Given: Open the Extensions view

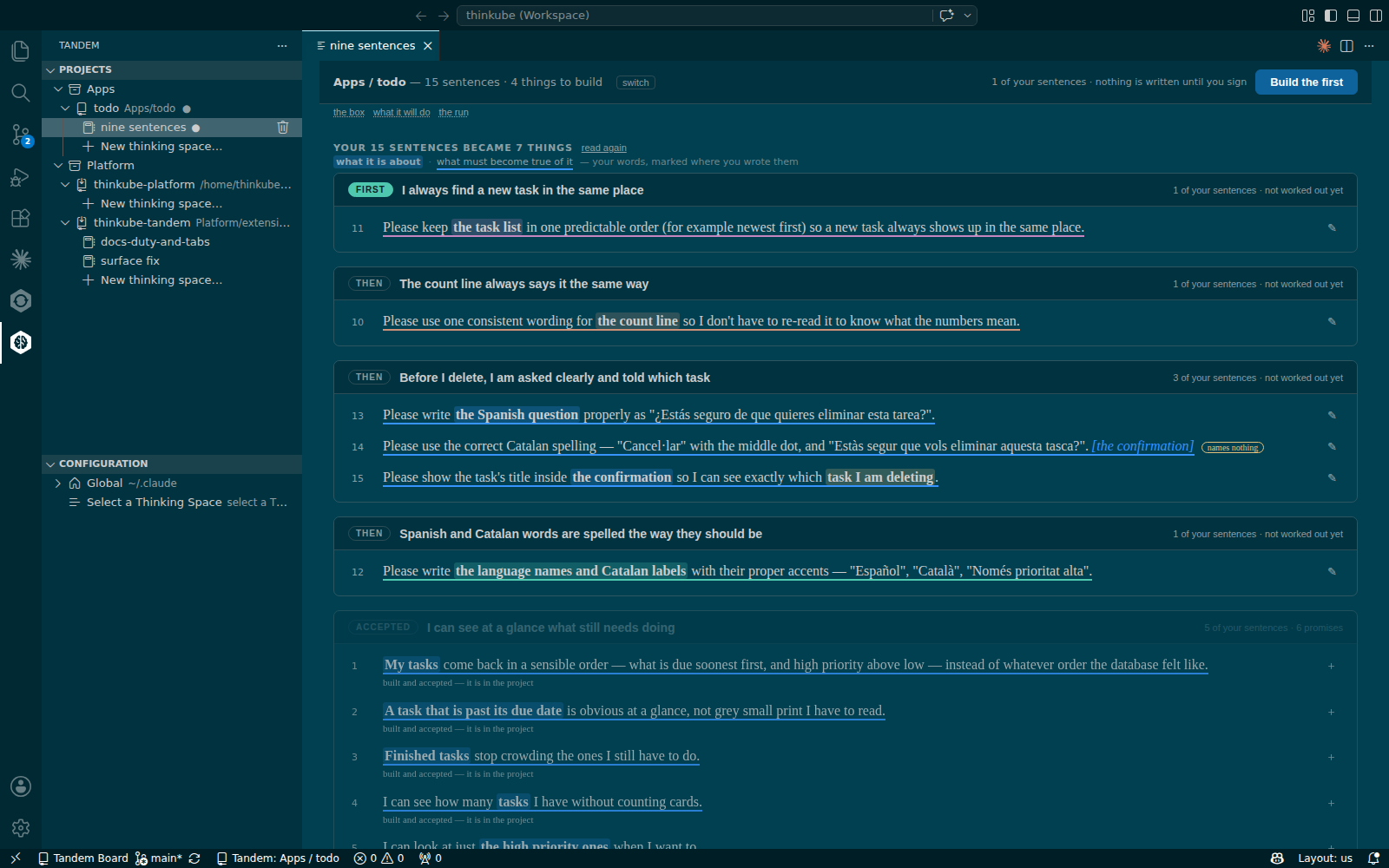Looking at the screenshot, I should tap(21, 218).
